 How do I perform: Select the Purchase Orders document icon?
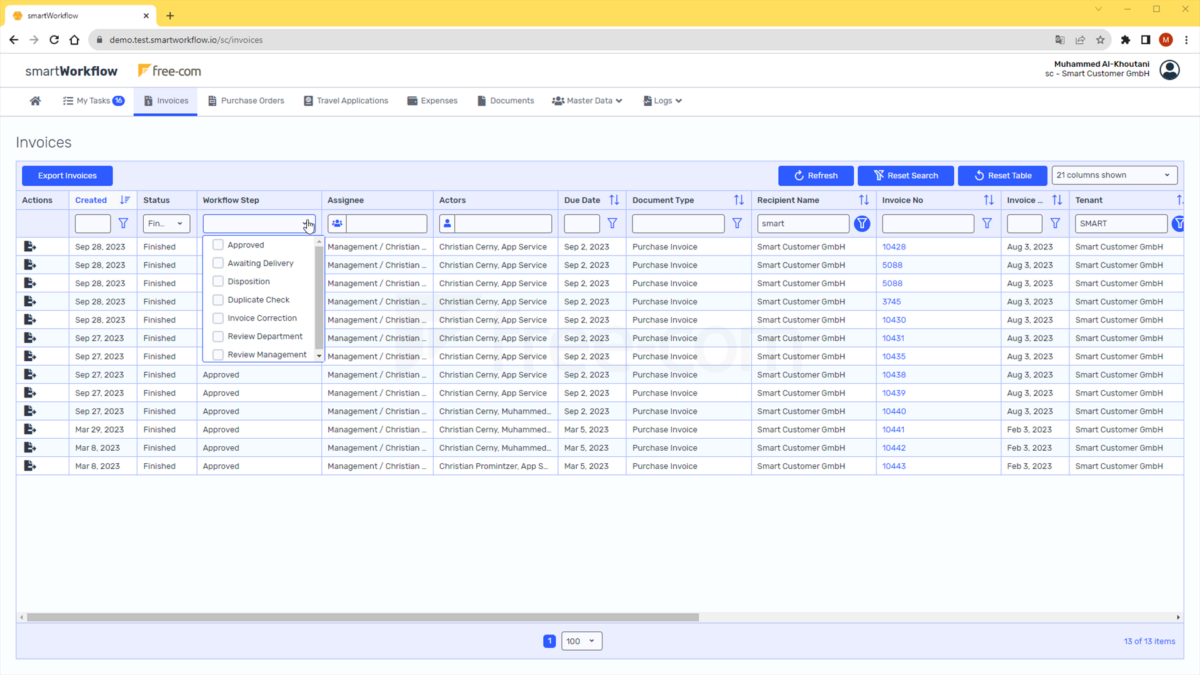210,100
